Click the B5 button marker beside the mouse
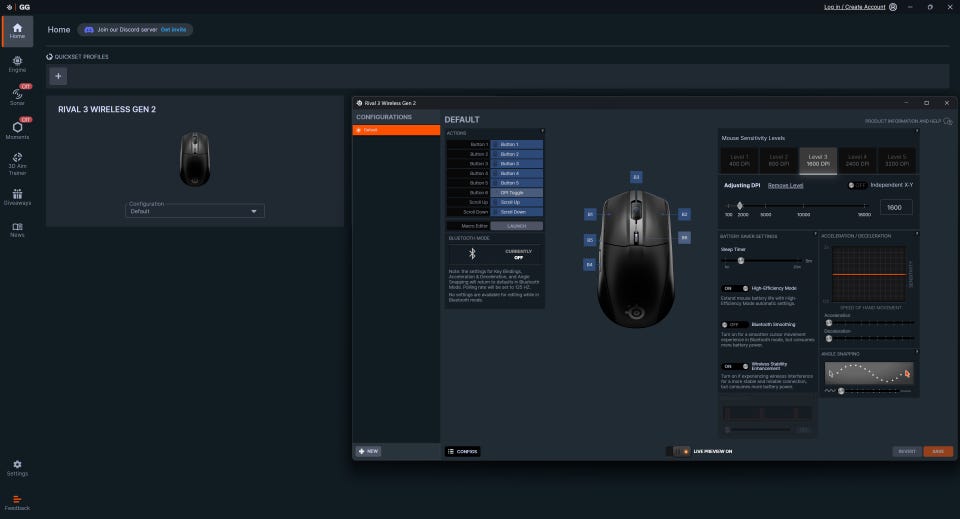Viewport: 960px width, 519px height. point(590,240)
